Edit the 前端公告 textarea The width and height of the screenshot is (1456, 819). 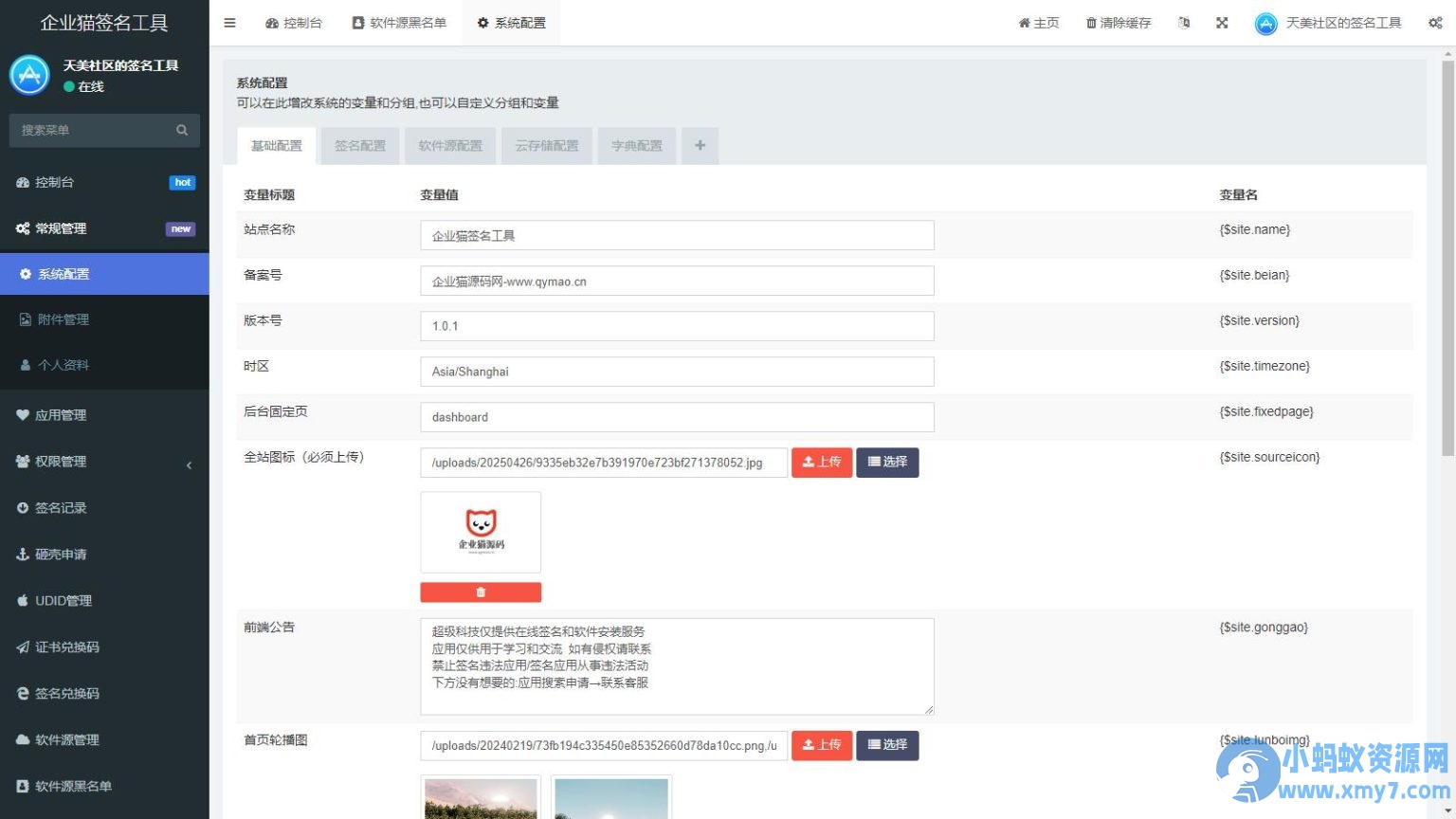point(677,666)
